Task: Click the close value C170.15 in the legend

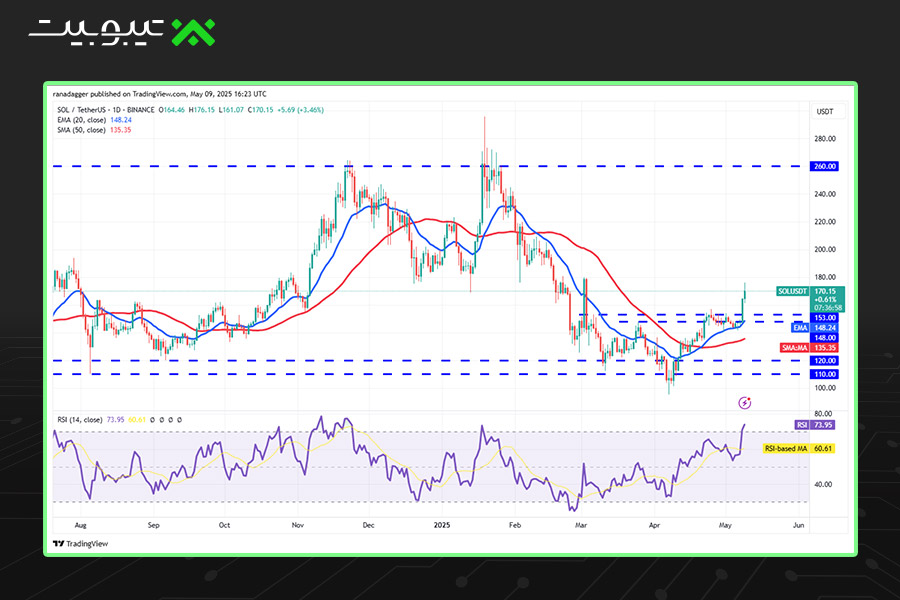Action: 261,110
